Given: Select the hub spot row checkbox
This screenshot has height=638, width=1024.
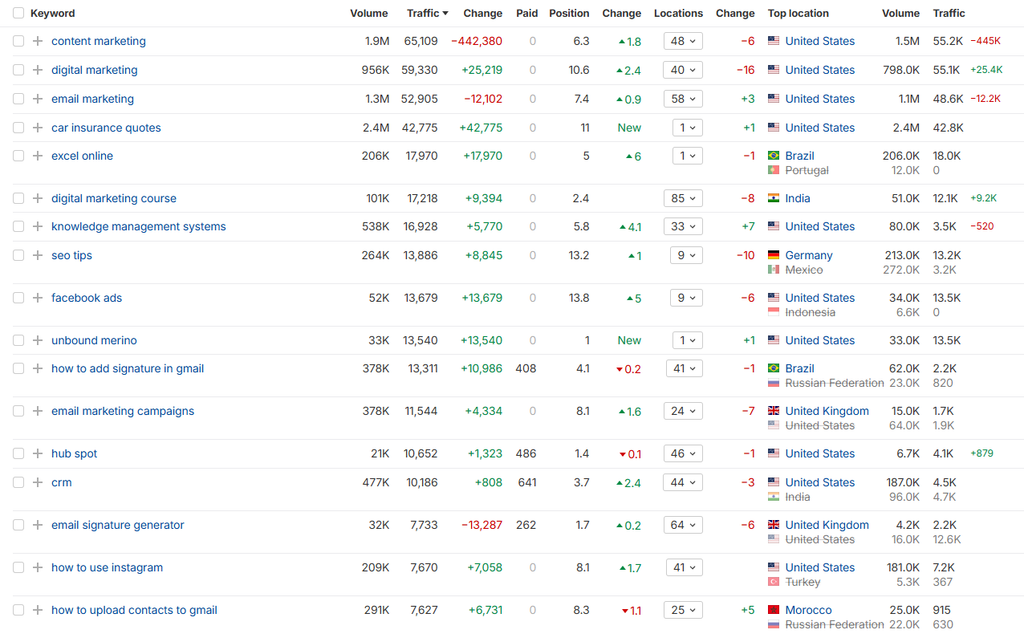Looking at the screenshot, I should tap(18, 453).
